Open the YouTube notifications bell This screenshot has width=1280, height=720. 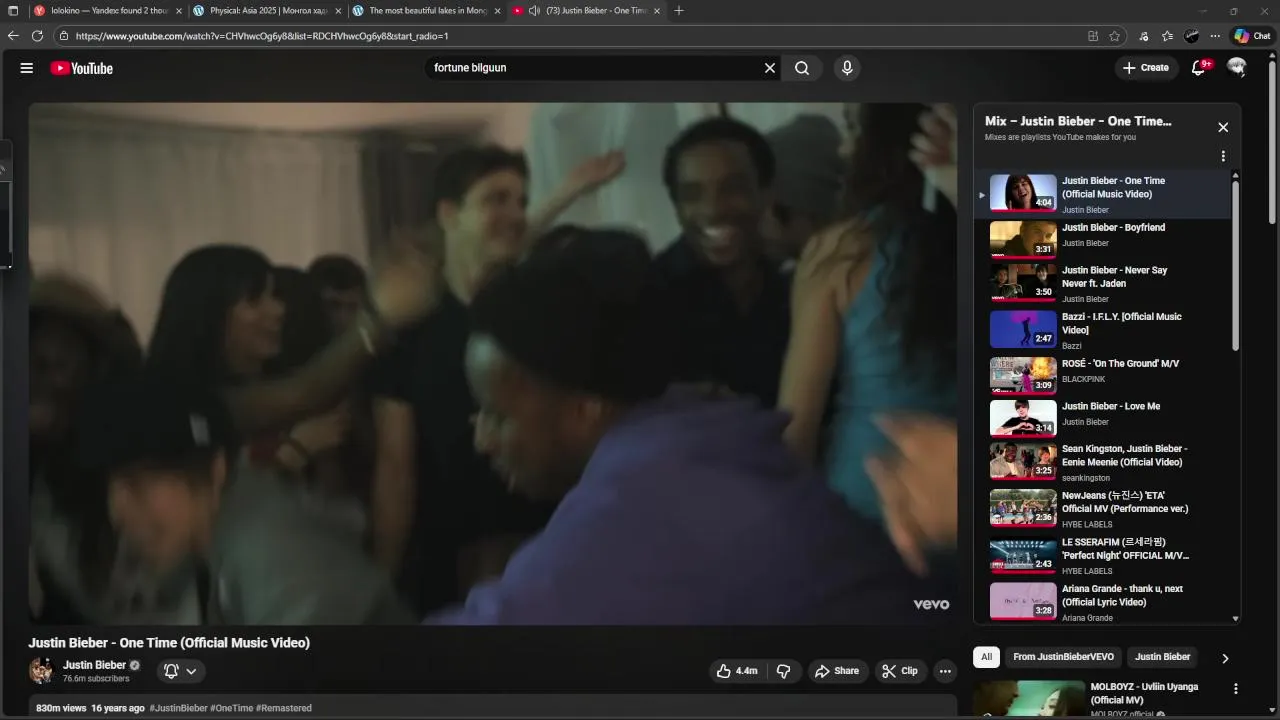[1199, 68]
